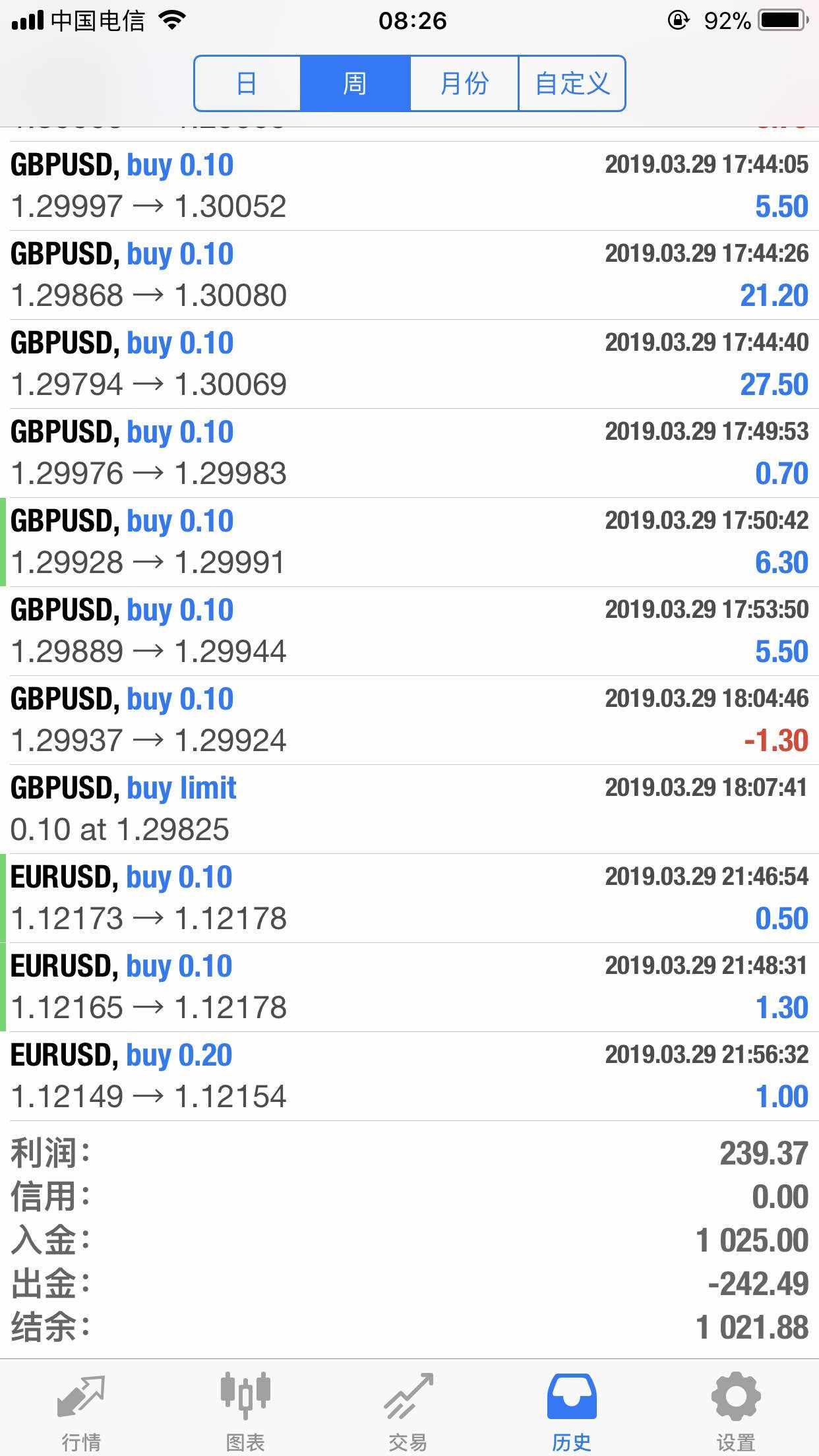The width and height of the screenshot is (819, 1456).
Task: Tap EURUSD trade closed at 21:46:54
Action: (409, 898)
